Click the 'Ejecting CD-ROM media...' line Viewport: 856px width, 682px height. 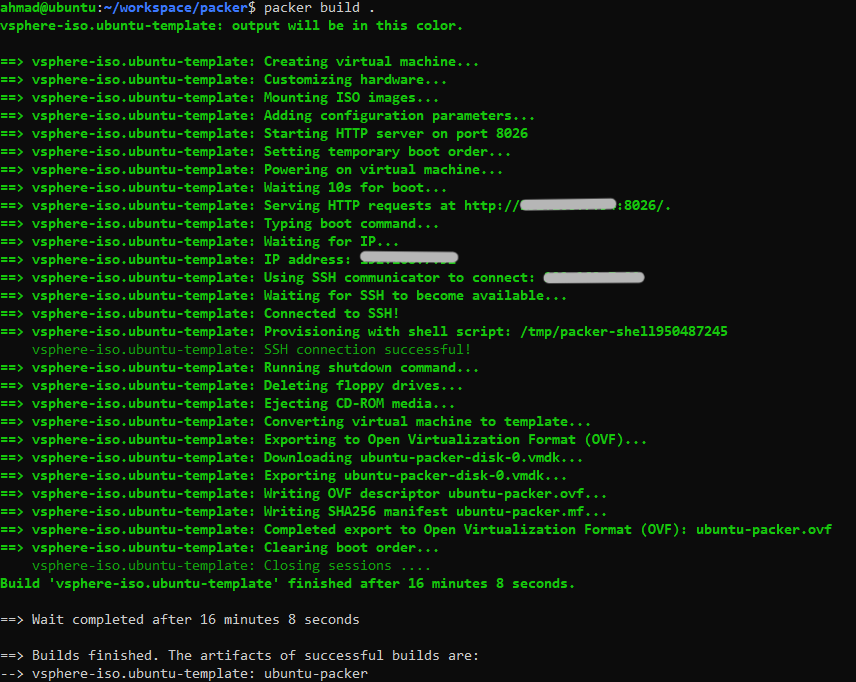[x=228, y=404]
